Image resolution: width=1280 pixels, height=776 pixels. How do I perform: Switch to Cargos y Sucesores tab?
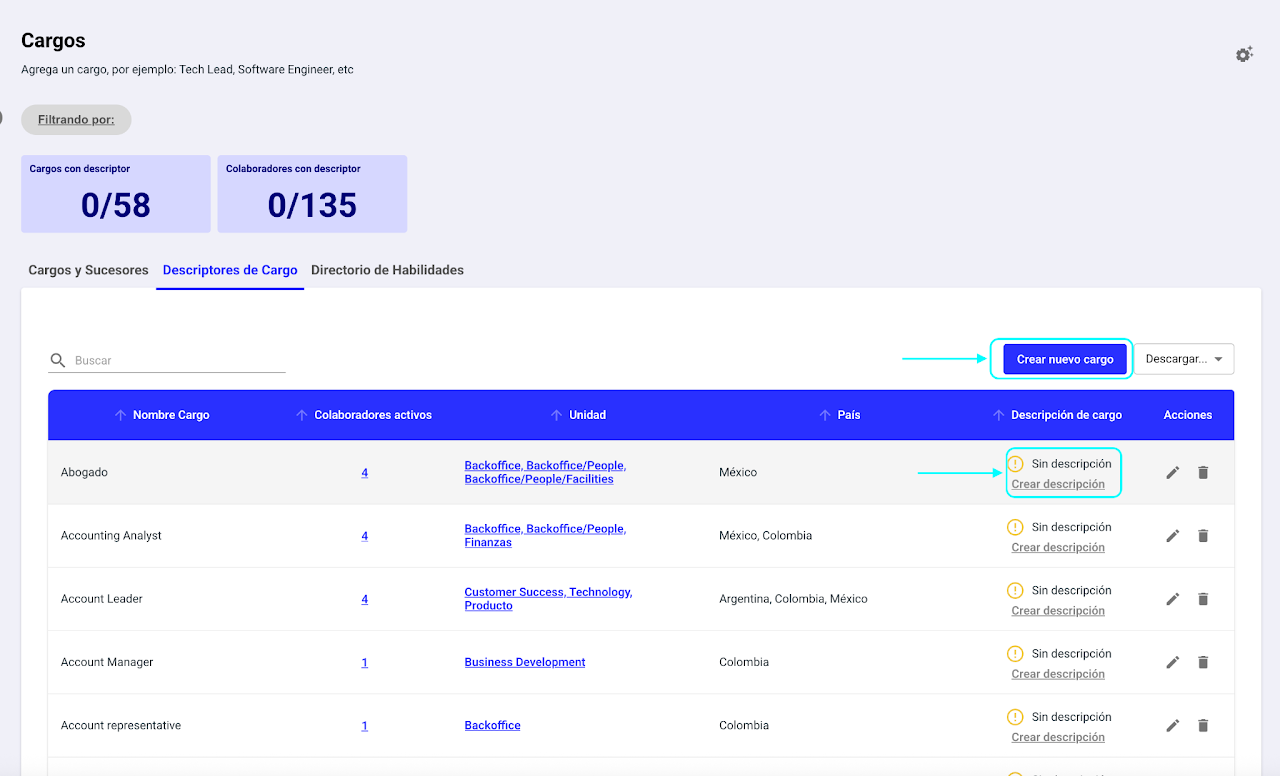[88, 270]
